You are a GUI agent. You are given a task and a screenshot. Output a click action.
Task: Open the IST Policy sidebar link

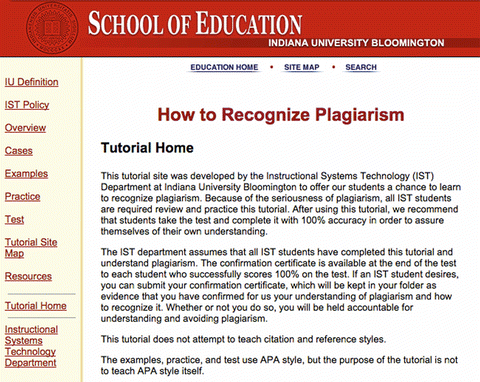pyautogui.click(x=27, y=105)
